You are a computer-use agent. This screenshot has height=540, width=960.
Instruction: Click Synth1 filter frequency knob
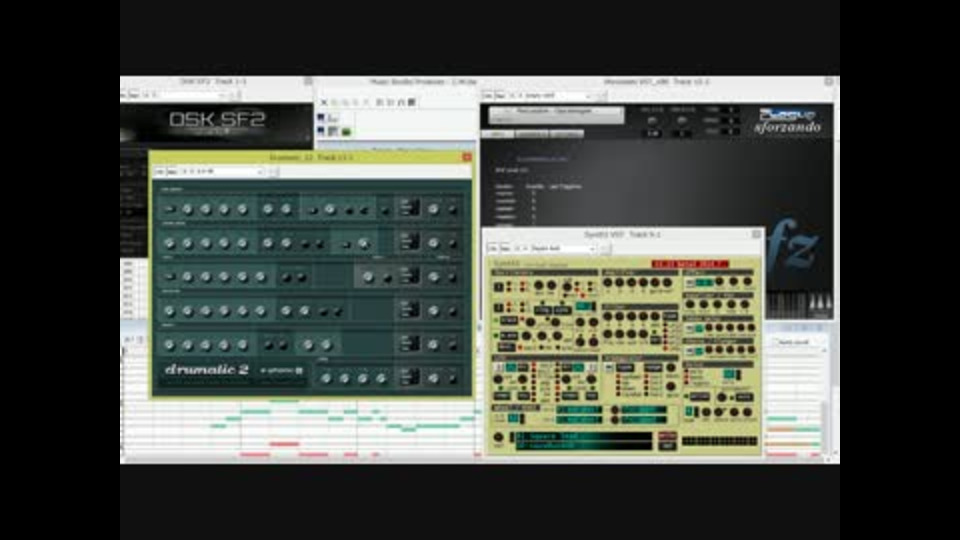pyautogui.click(x=607, y=333)
